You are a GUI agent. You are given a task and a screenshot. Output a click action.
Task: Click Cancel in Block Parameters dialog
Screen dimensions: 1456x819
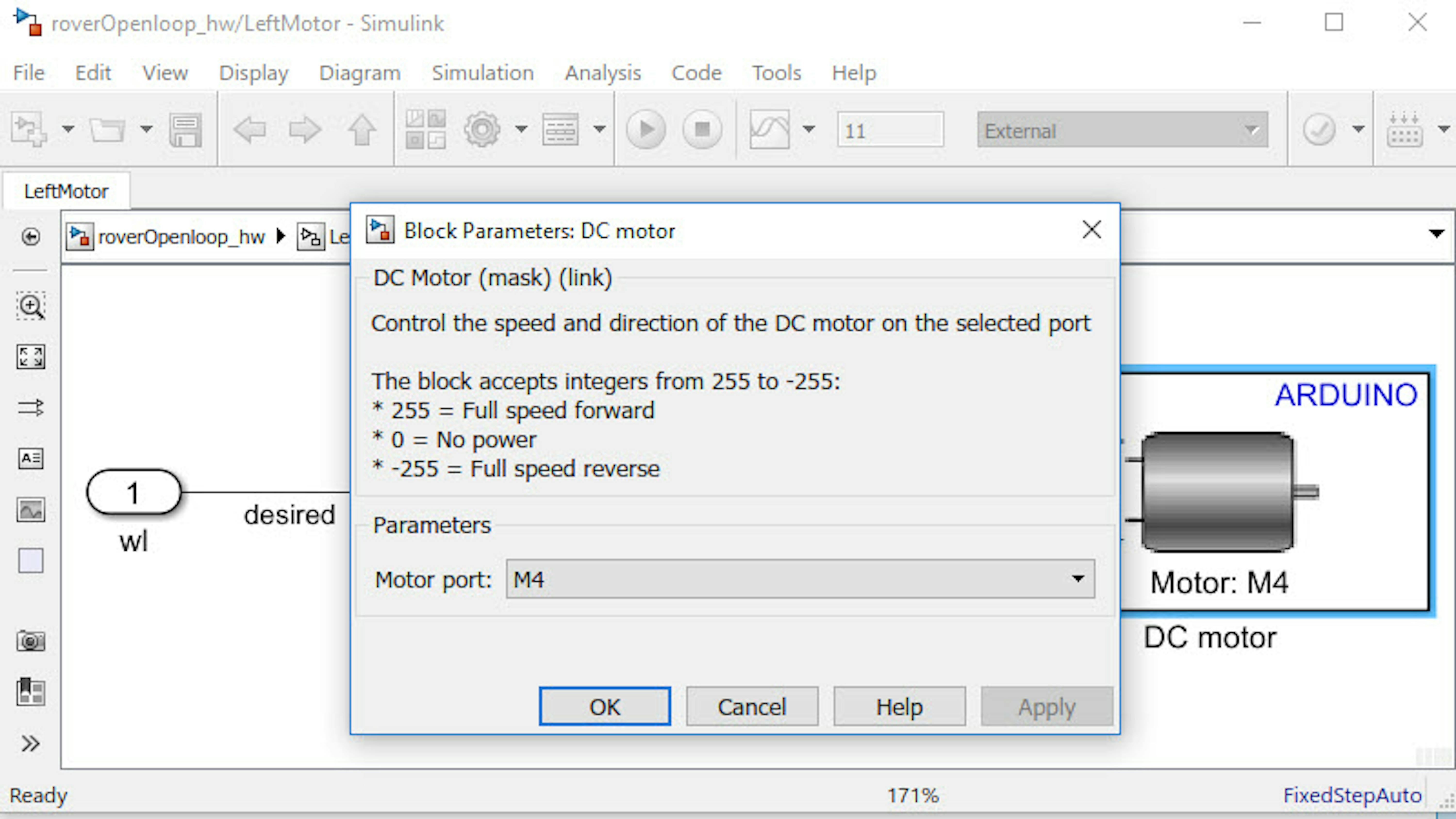[x=752, y=706]
